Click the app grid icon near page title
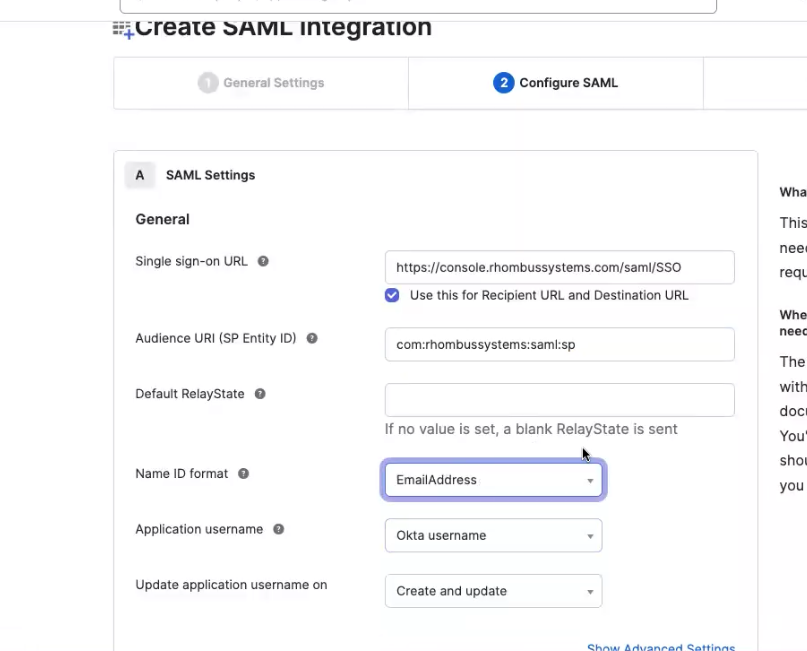Screen dimensions: 807x651 [123, 30]
